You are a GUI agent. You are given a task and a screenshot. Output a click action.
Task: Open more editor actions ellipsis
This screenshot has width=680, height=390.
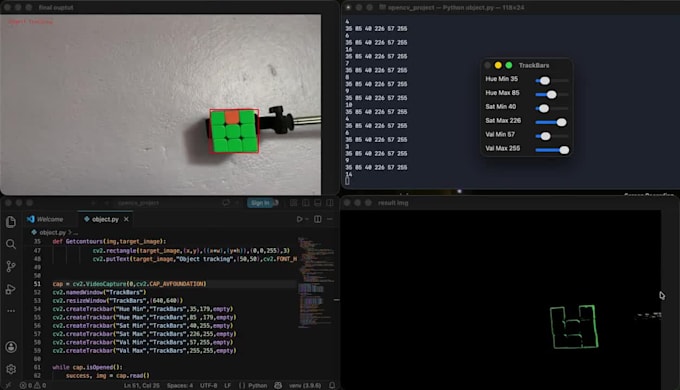pos(330,219)
